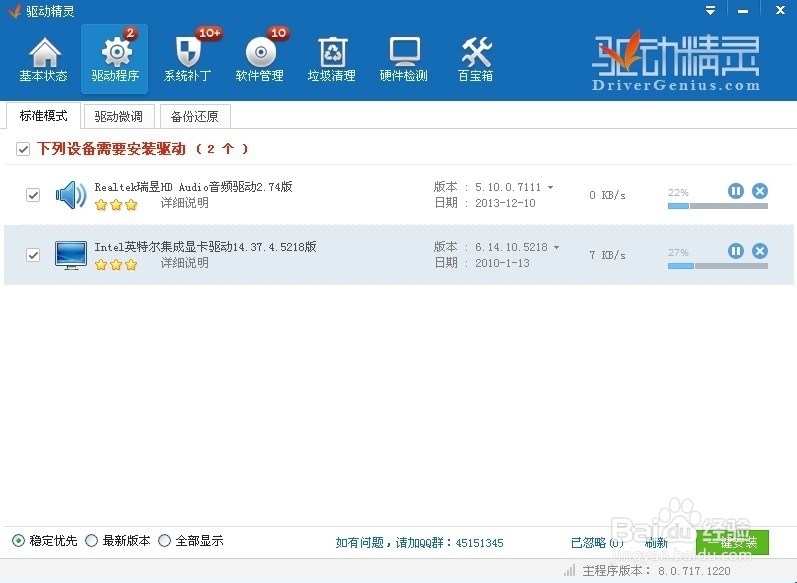
Task: Click the signal strength icon in status bar
Action: [570, 570]
